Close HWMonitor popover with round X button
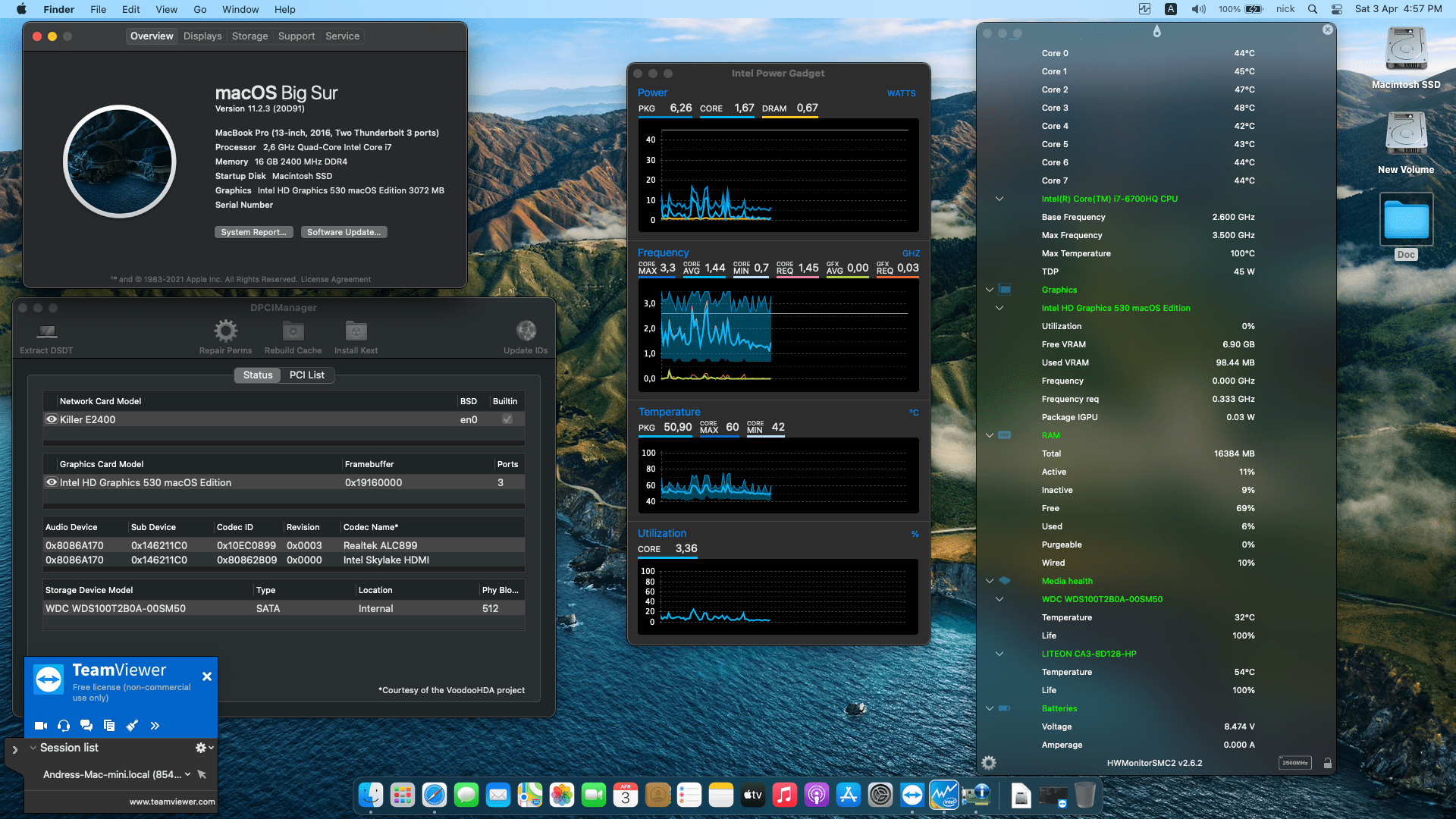 (x=1327, y=30)
